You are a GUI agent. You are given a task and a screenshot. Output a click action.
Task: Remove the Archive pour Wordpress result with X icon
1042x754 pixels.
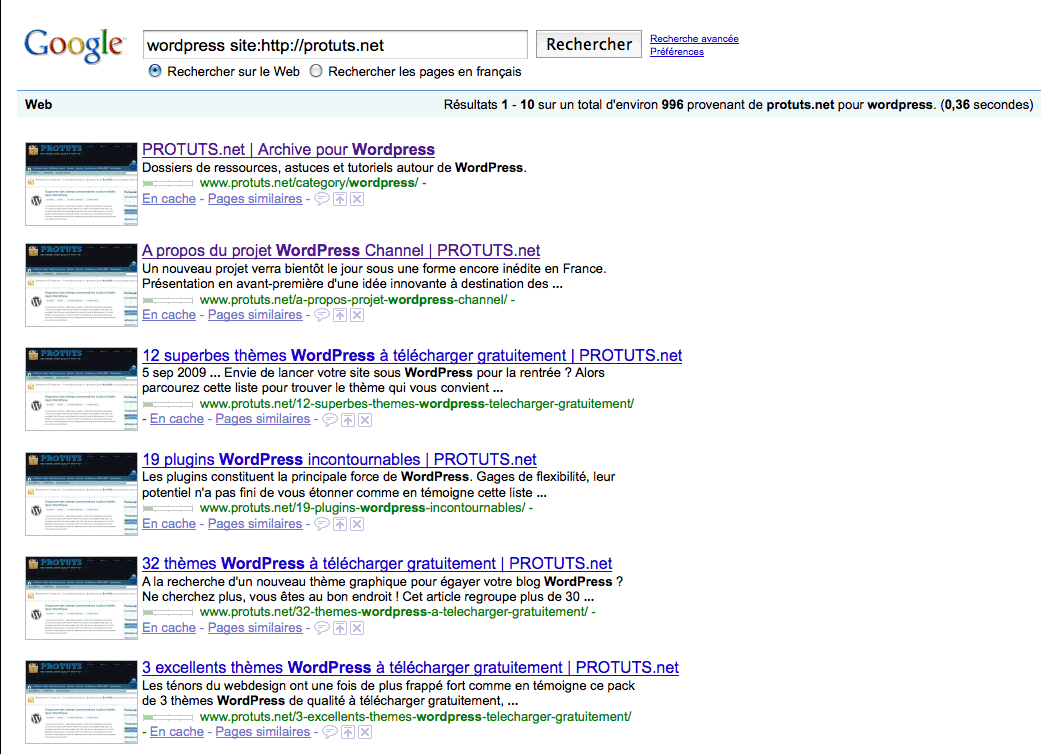pos(357,199)
